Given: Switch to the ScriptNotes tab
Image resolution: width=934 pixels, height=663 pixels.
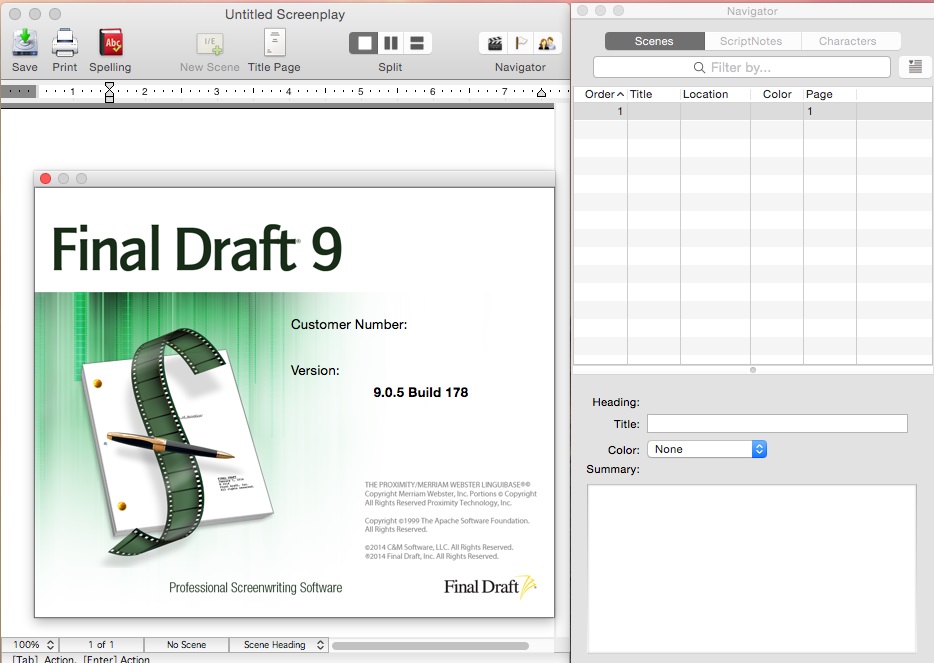Looking at the screenshot, I should (751, 41).
